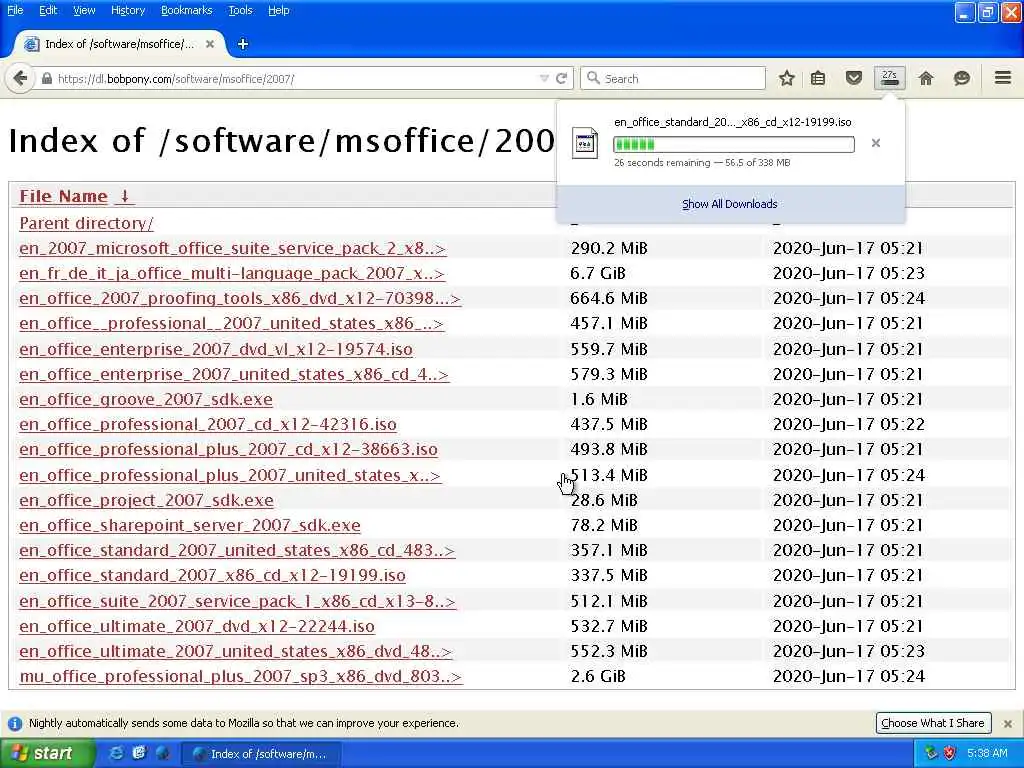Bookmark this page with the star icon
Screen dimensions: 1024x768
point(786,78)
